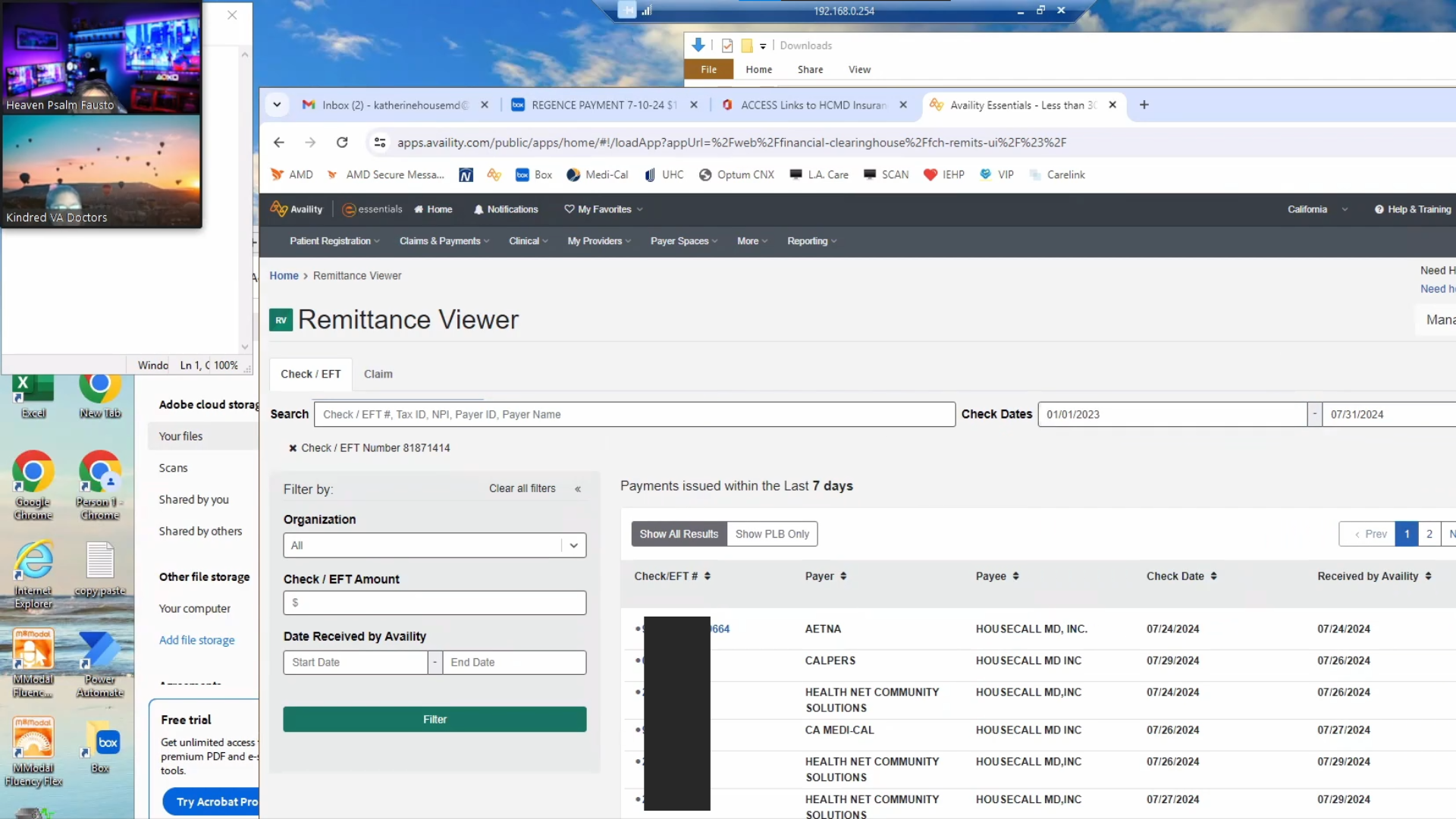The image size is (1456, 819).
Task: Expand the Organization dropdown
Action: [x=573, y=545]
